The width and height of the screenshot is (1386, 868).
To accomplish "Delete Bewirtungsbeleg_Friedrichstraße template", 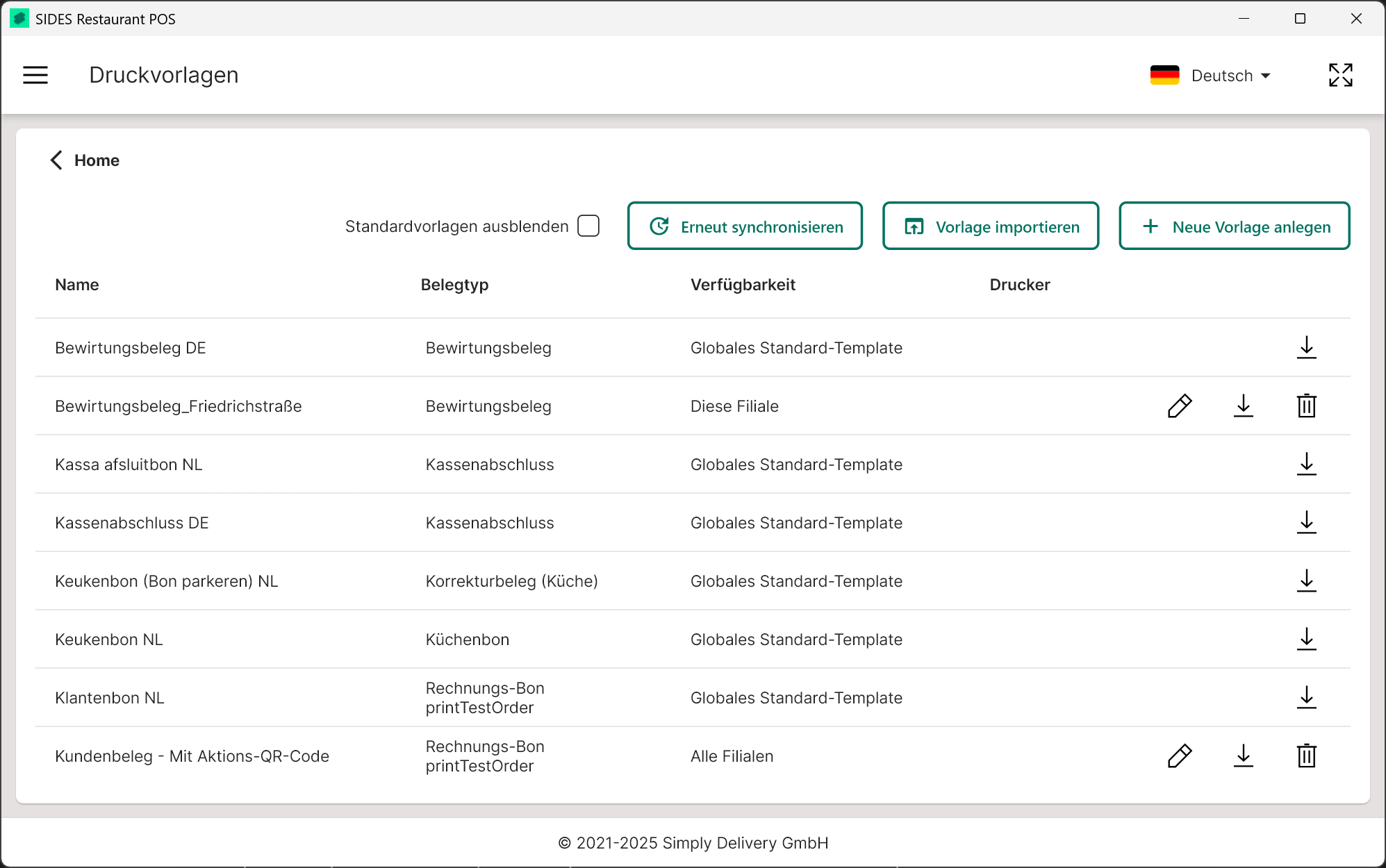I will (1306, 406).
